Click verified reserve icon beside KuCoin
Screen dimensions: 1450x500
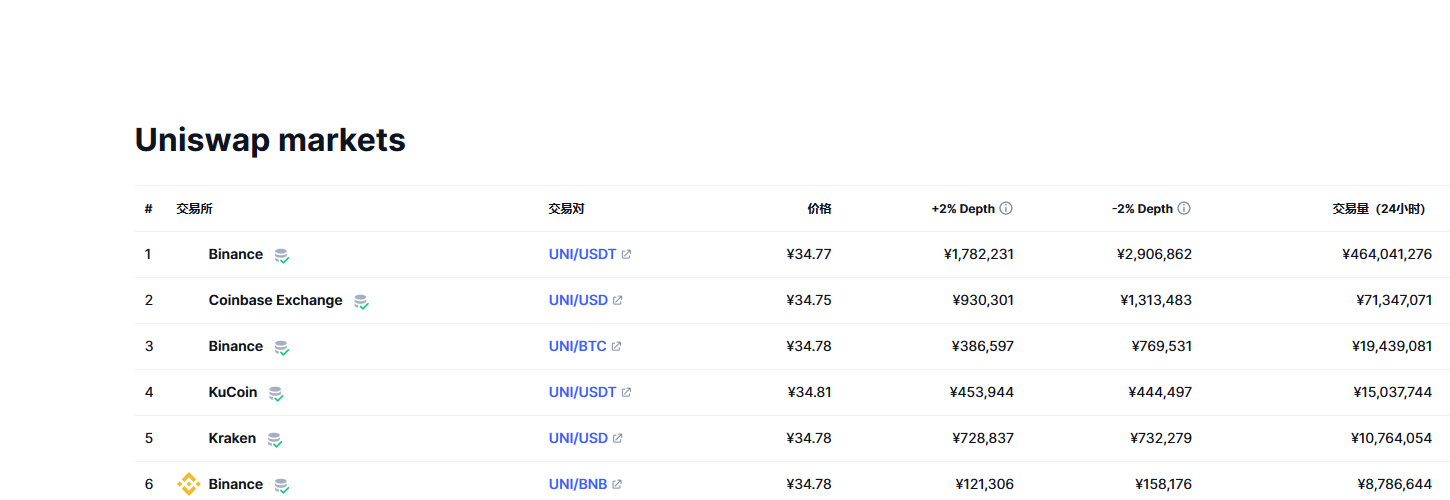pos(276,393)
